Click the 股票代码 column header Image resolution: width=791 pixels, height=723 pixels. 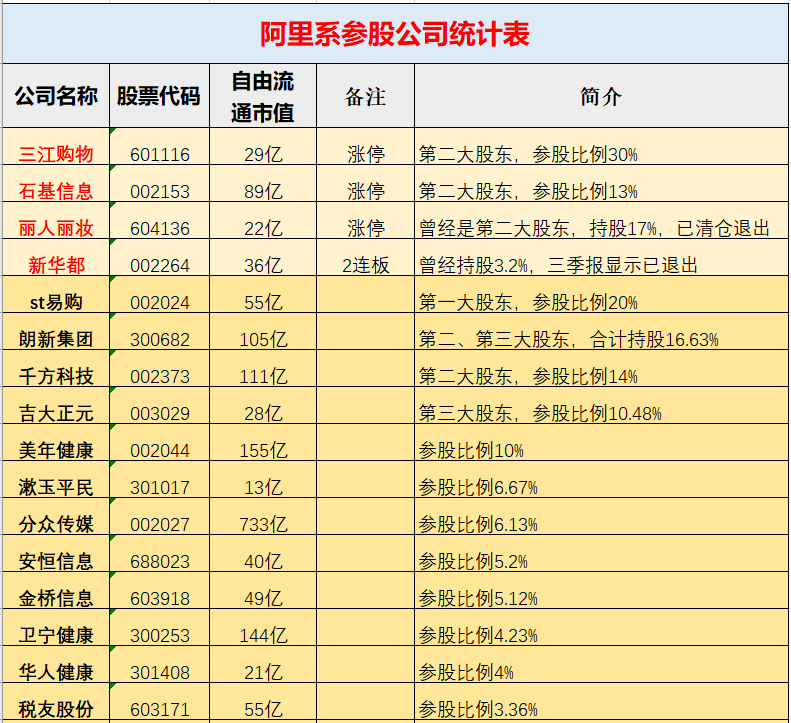click(159, 96)
